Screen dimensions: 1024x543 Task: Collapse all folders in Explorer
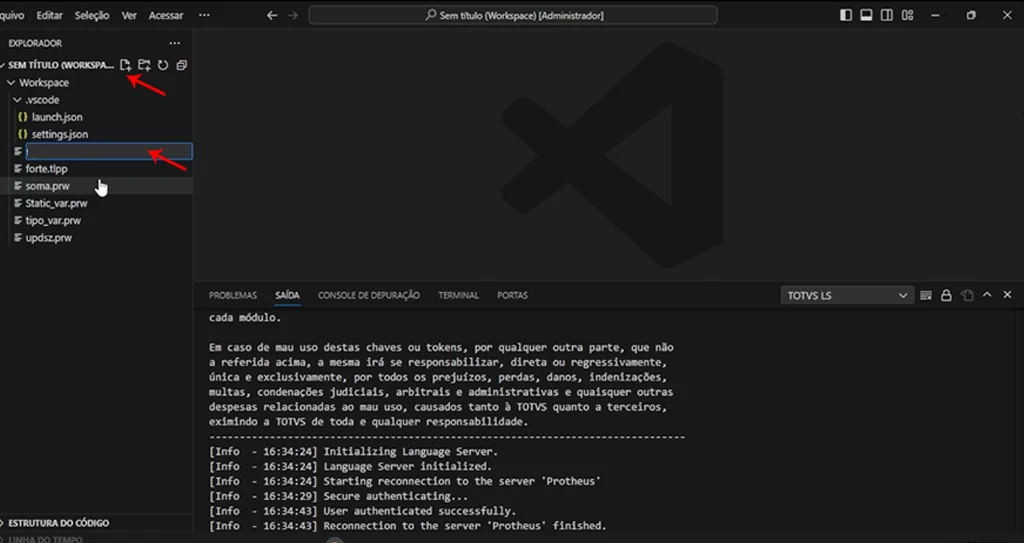(182, 65)
